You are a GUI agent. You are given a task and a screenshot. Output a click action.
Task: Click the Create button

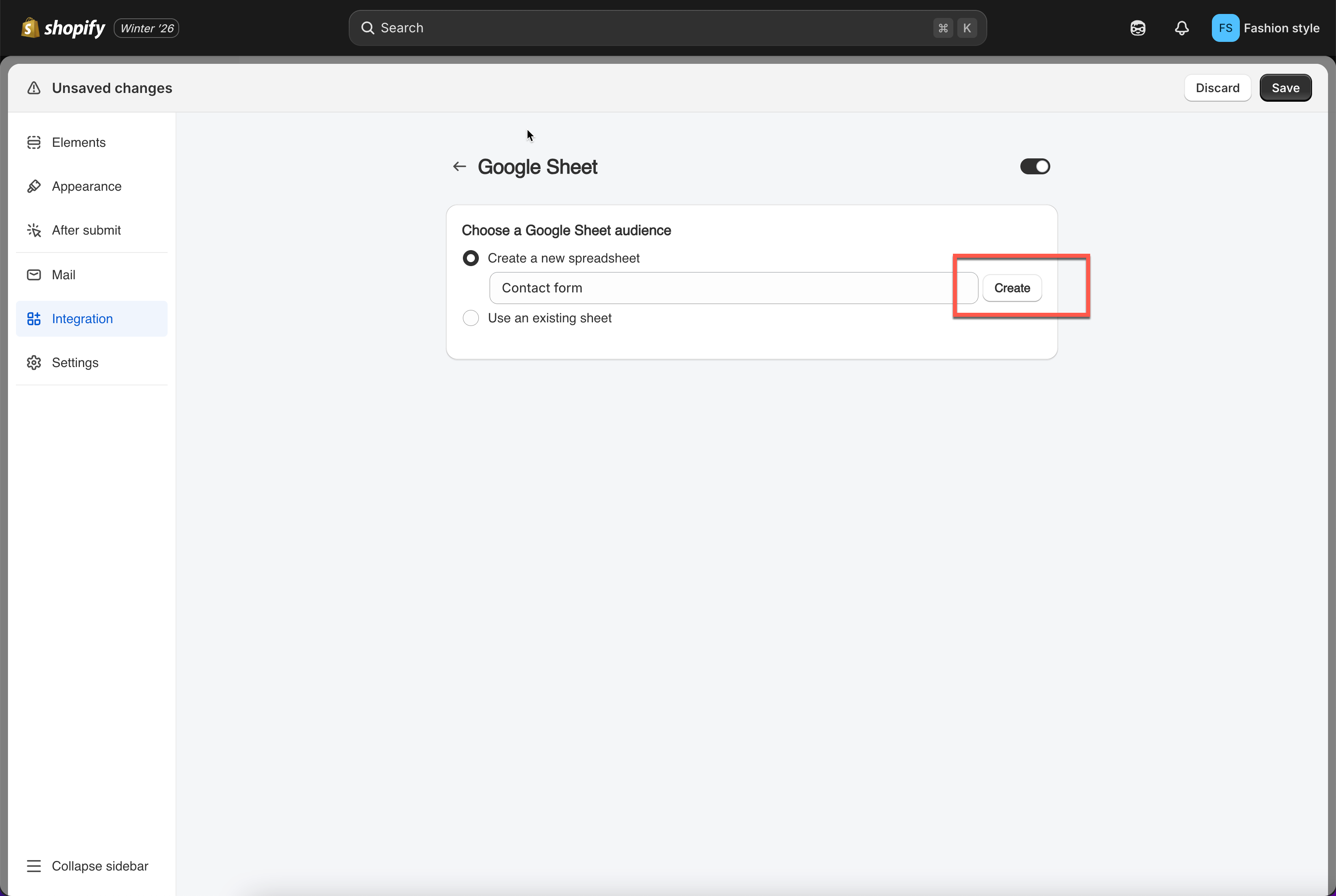tap(1012, 288)
